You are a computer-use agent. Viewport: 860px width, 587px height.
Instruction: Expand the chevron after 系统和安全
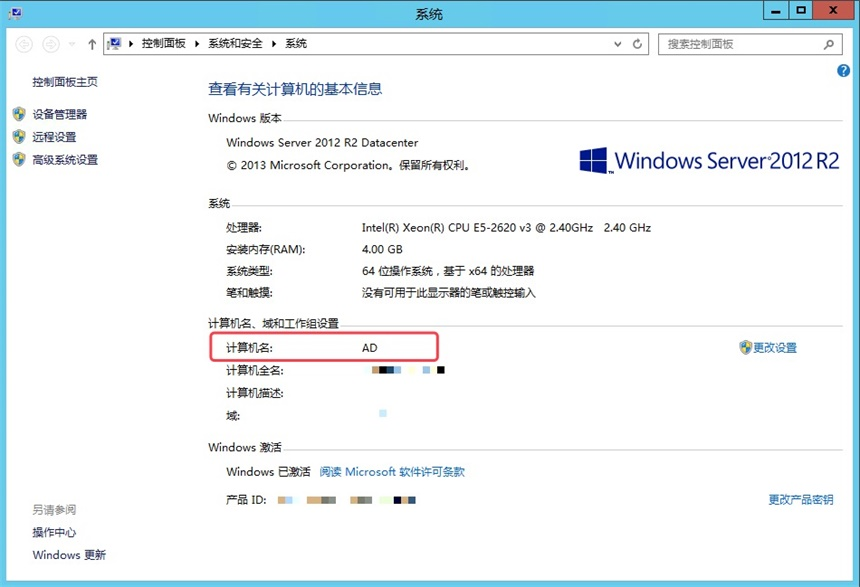274,44
